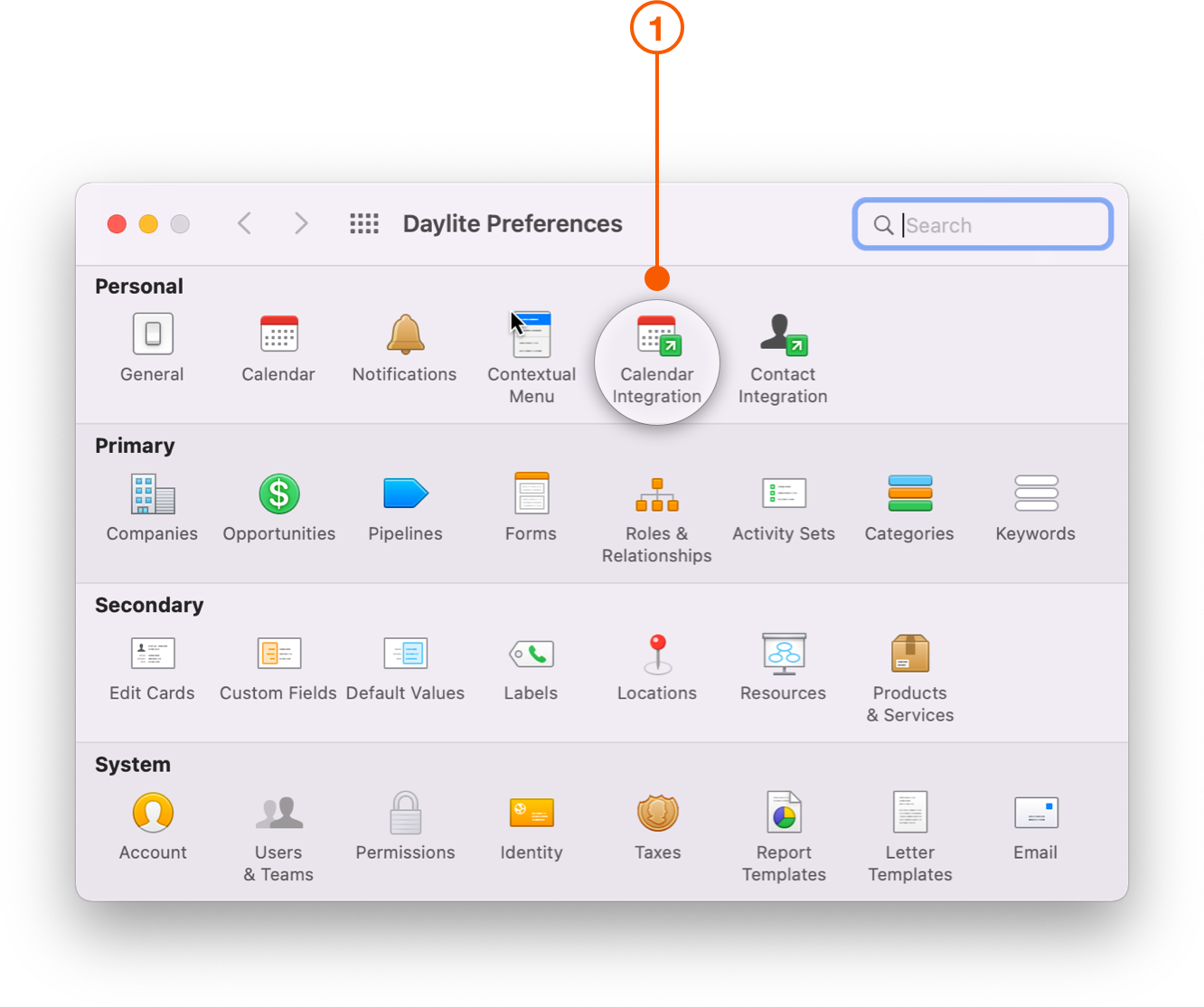Click in the Search field
Screen dimensions: 1204x1007
coord(983,224)
